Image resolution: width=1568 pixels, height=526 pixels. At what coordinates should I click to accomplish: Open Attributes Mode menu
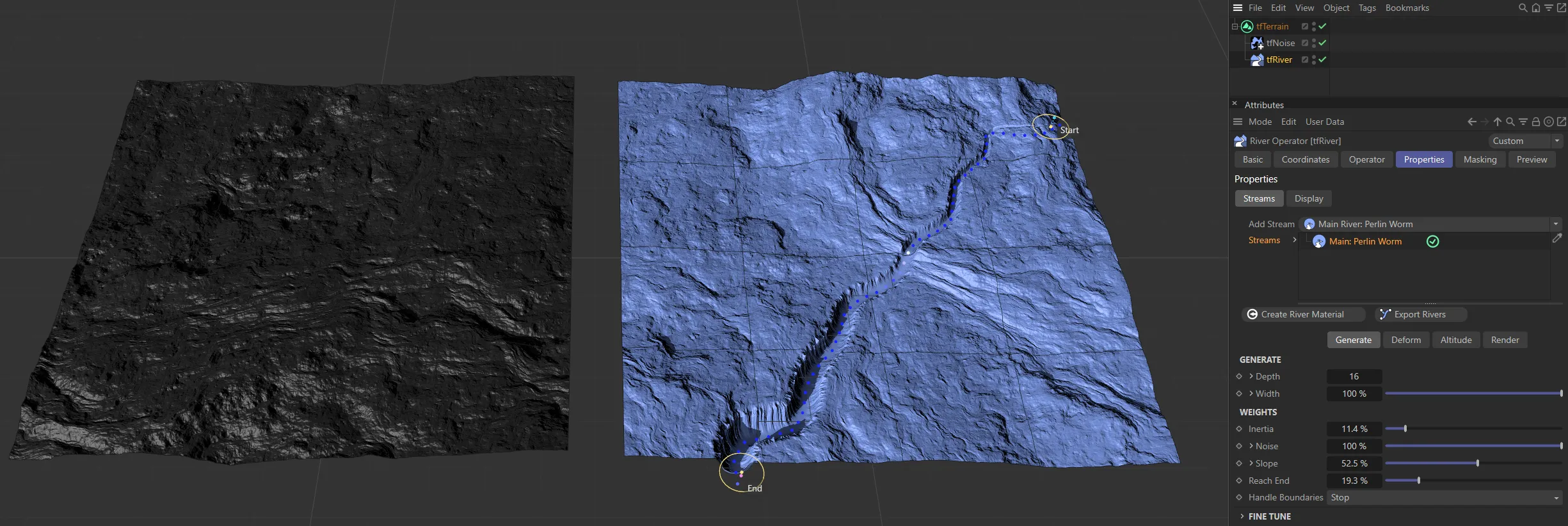pos(1260,122)
